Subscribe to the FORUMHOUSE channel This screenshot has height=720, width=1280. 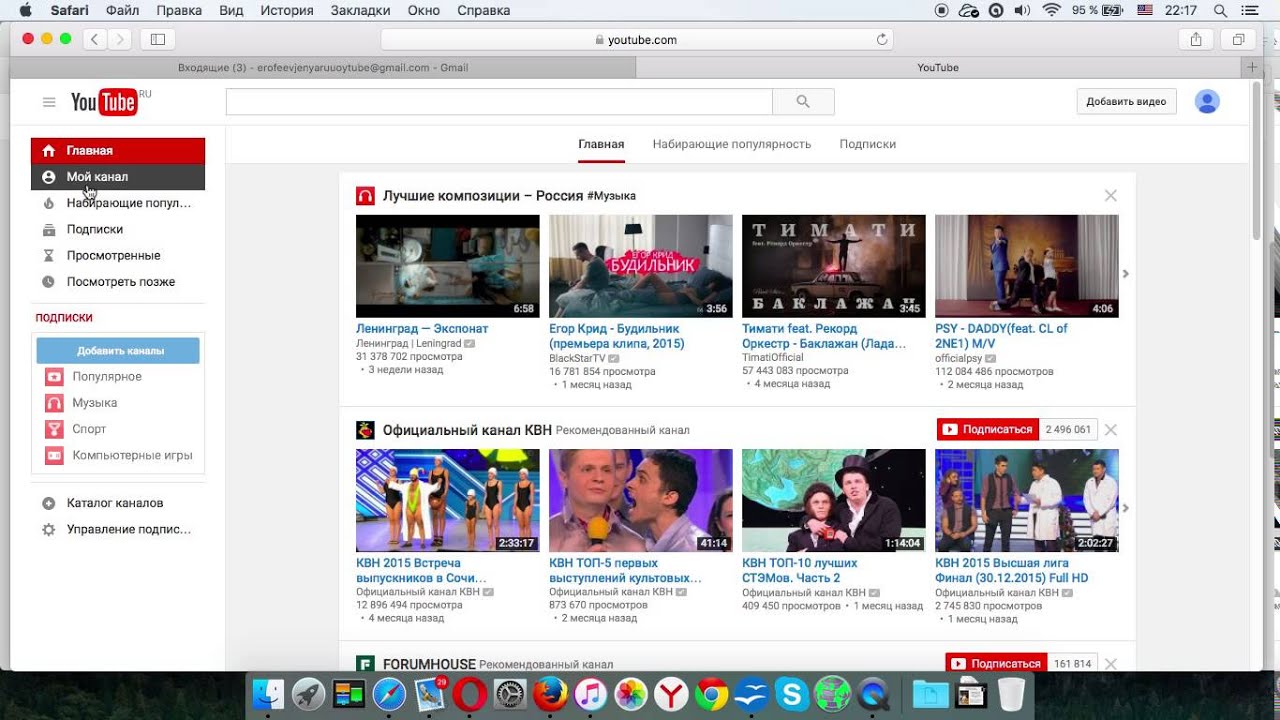click(x=997, y=663)
